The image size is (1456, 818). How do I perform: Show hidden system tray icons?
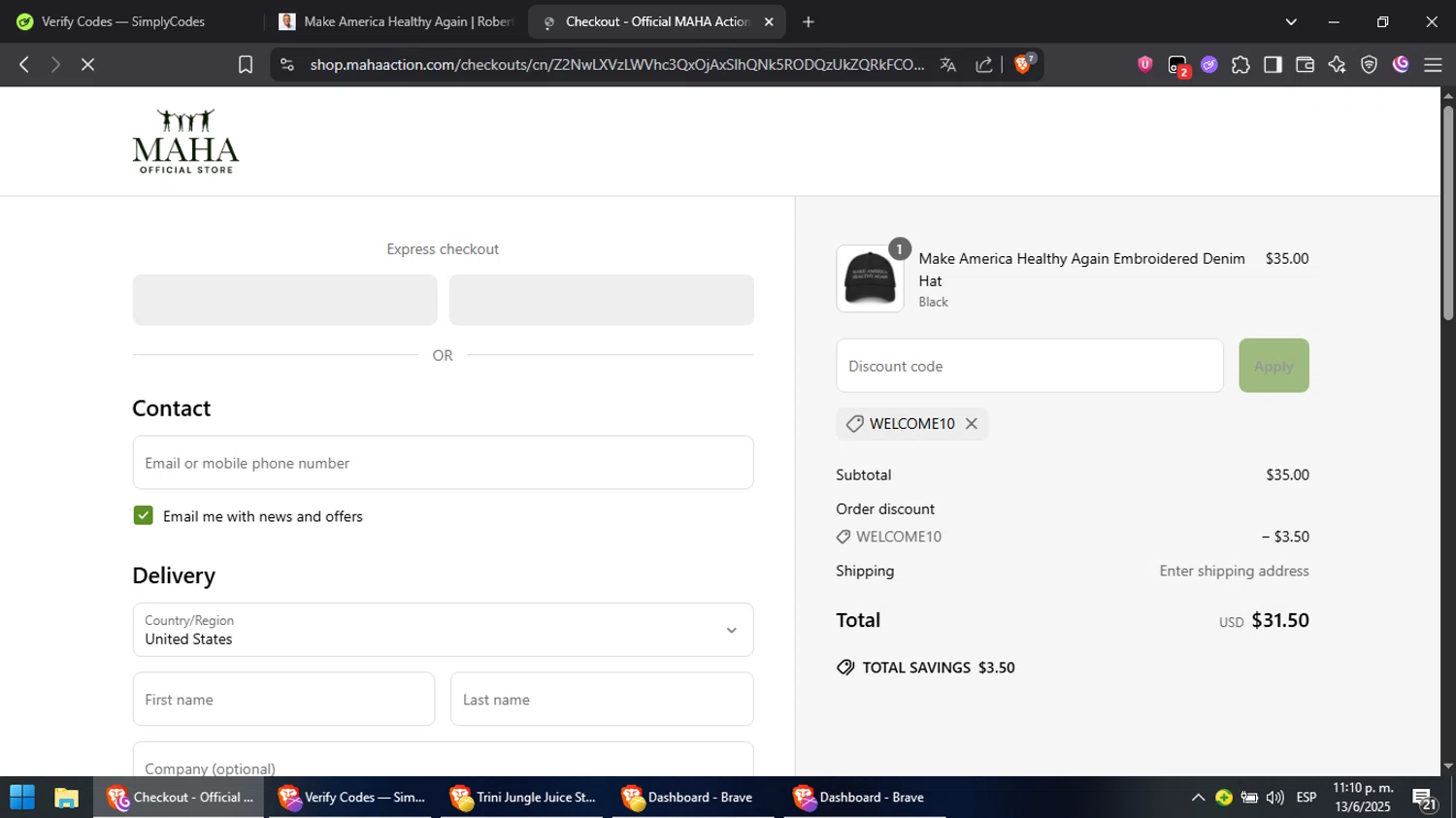pyautogui.click(x=1198, y=798)
